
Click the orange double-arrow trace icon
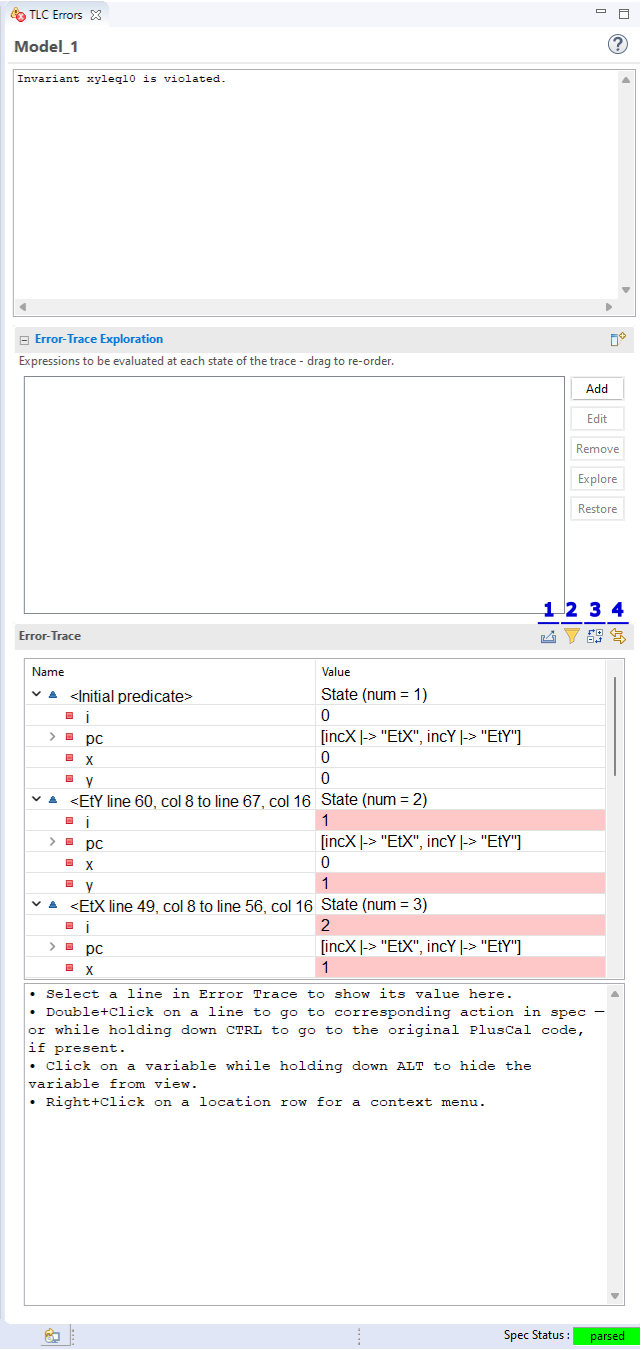(618, 636)
